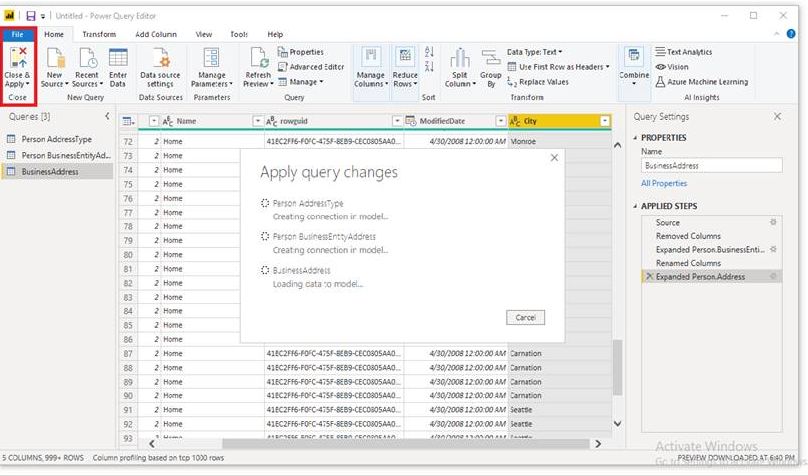Open the Manage dropdown in Query group

tap(301, 82)
